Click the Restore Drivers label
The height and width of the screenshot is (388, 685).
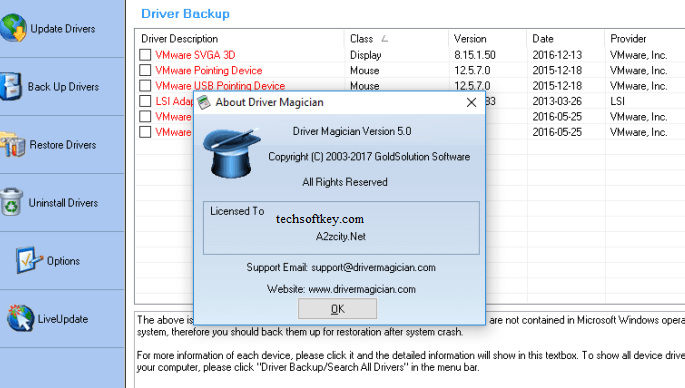(x=63, y=145)
